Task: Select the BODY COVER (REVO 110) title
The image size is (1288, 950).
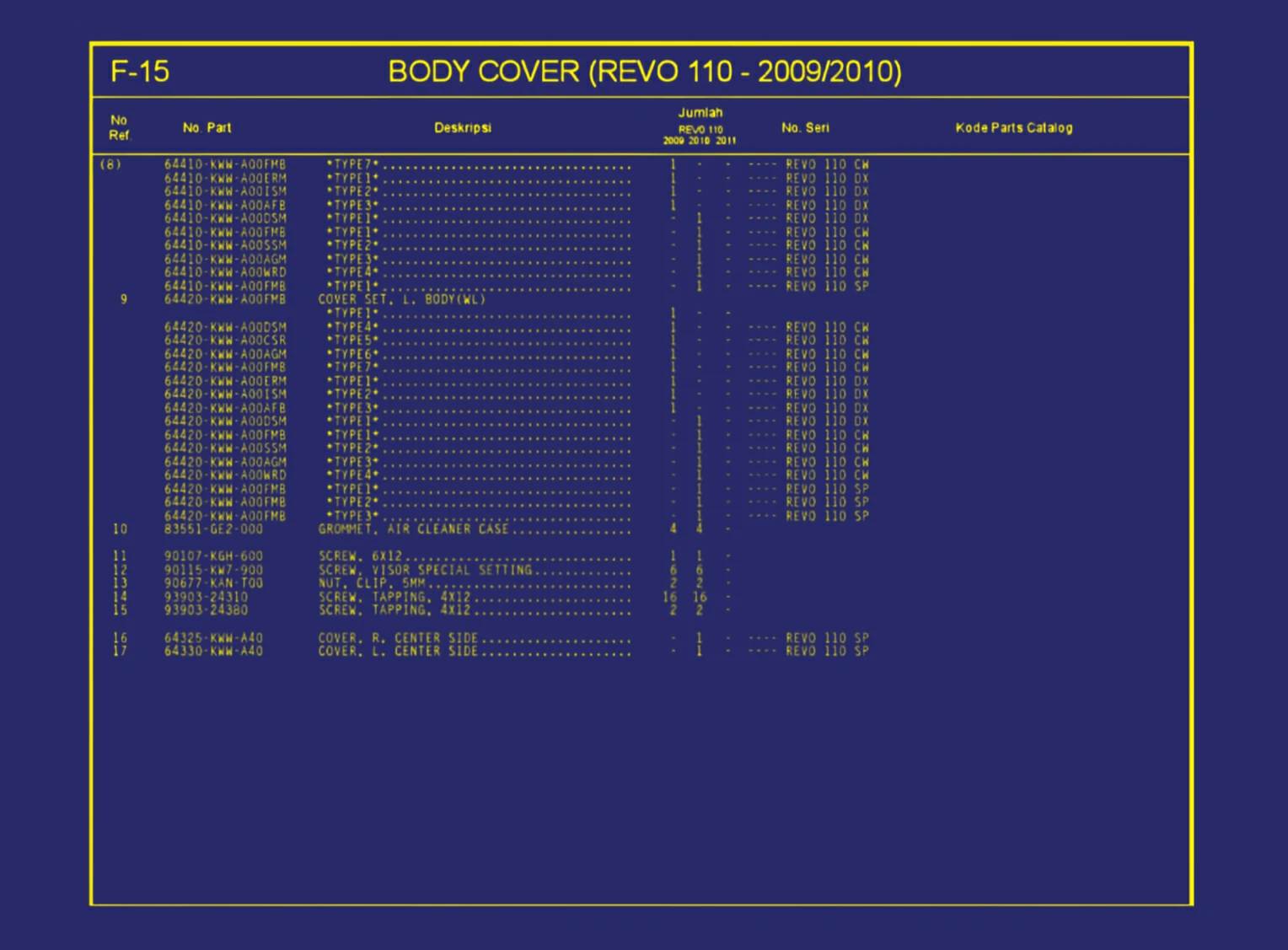Action: coord(645,72)
